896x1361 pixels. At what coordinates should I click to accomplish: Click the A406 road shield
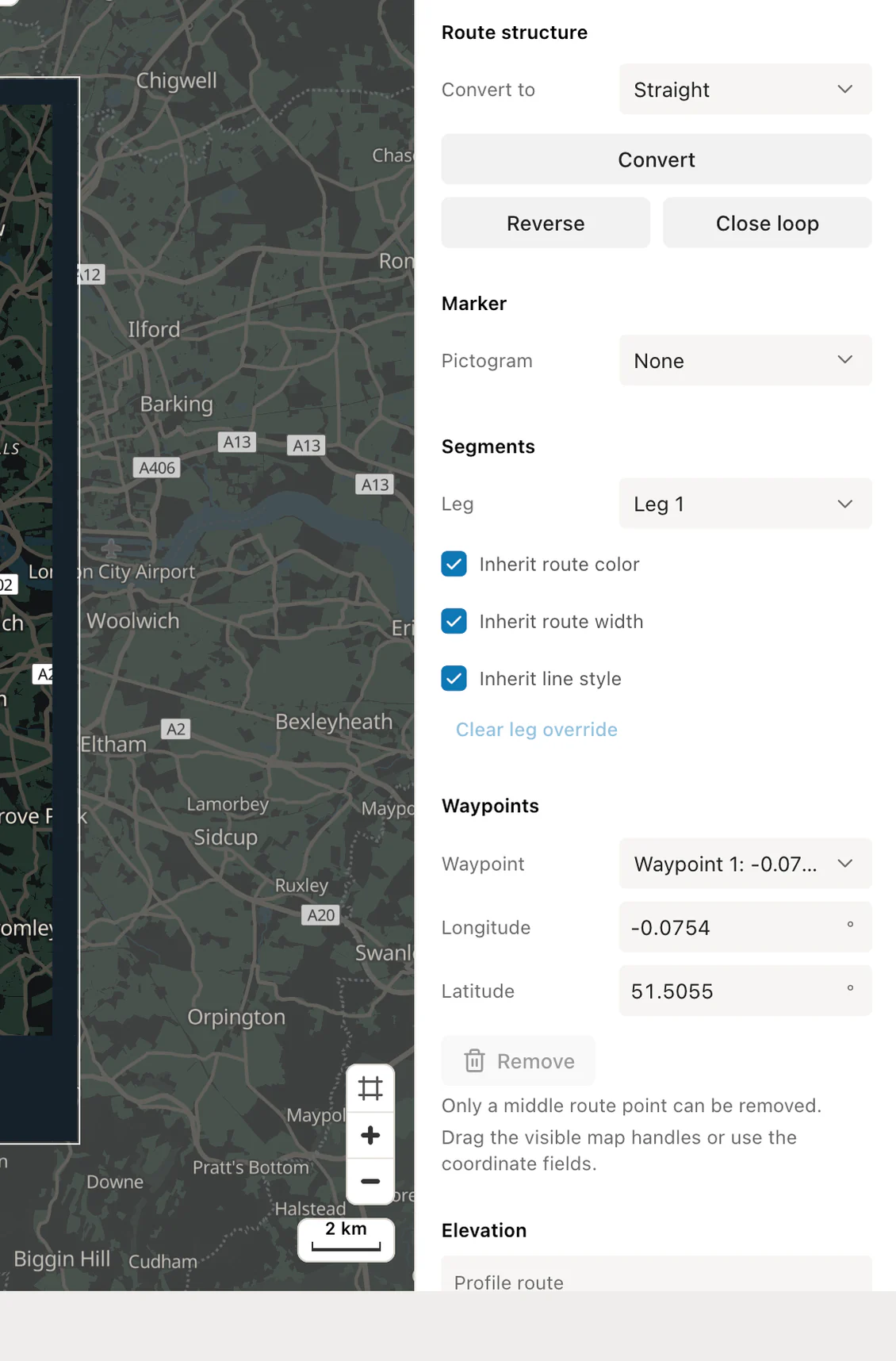pos(157,468)
